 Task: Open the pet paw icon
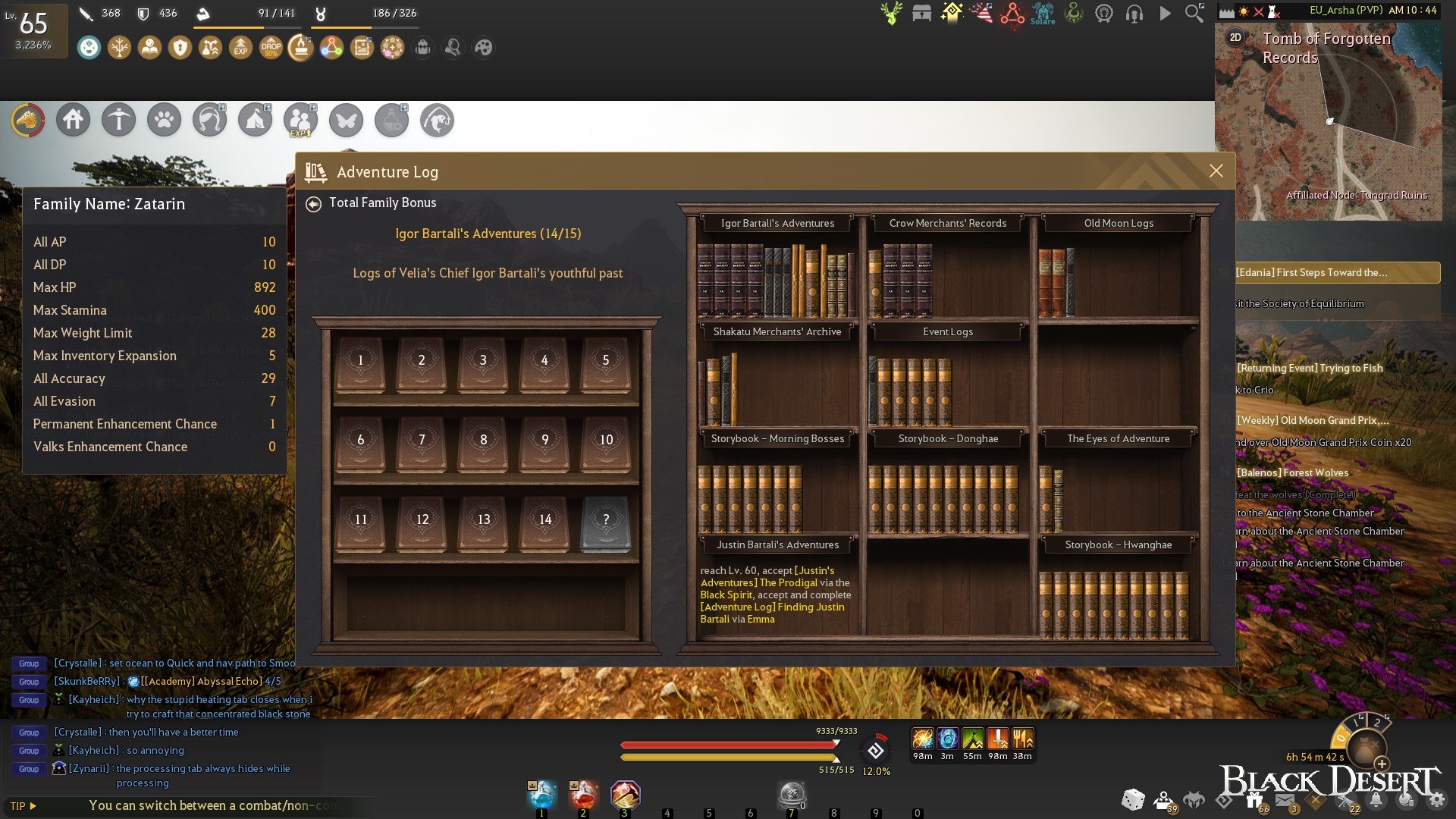(164, 120)
